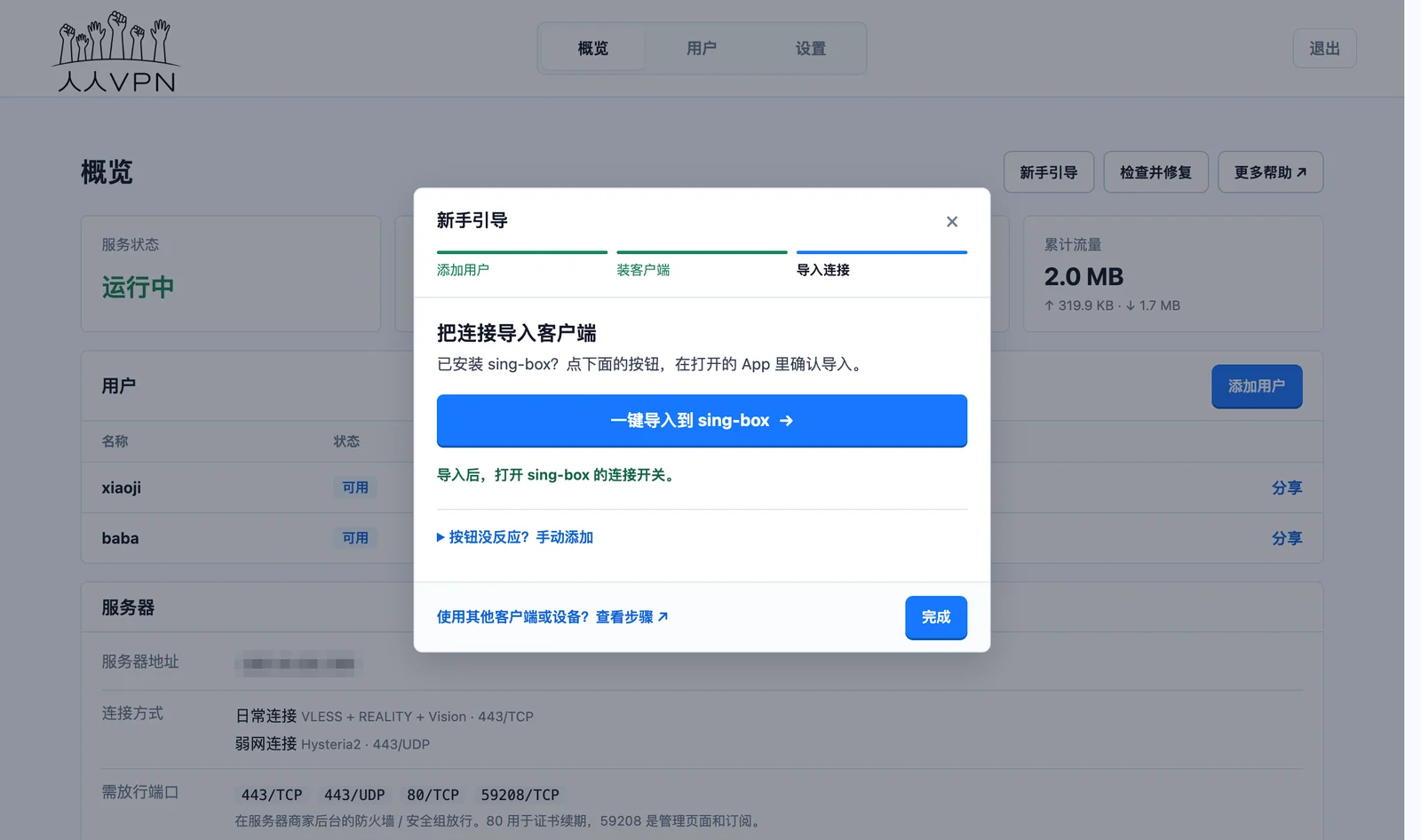
Task: Close the 新手引导 dialog with the X
Action: pyautogui.click(x=951, y=222)
